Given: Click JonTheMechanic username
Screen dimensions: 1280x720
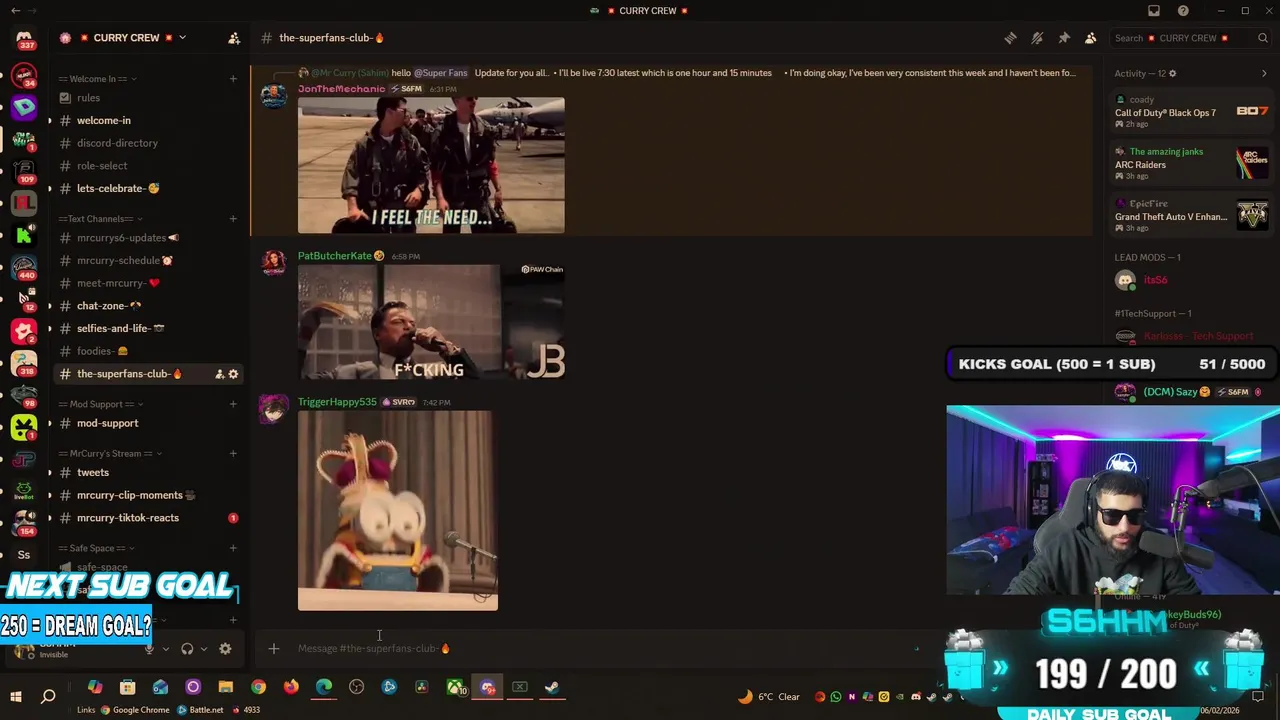Looking at the screenshot, I should [x=341, y=89].
